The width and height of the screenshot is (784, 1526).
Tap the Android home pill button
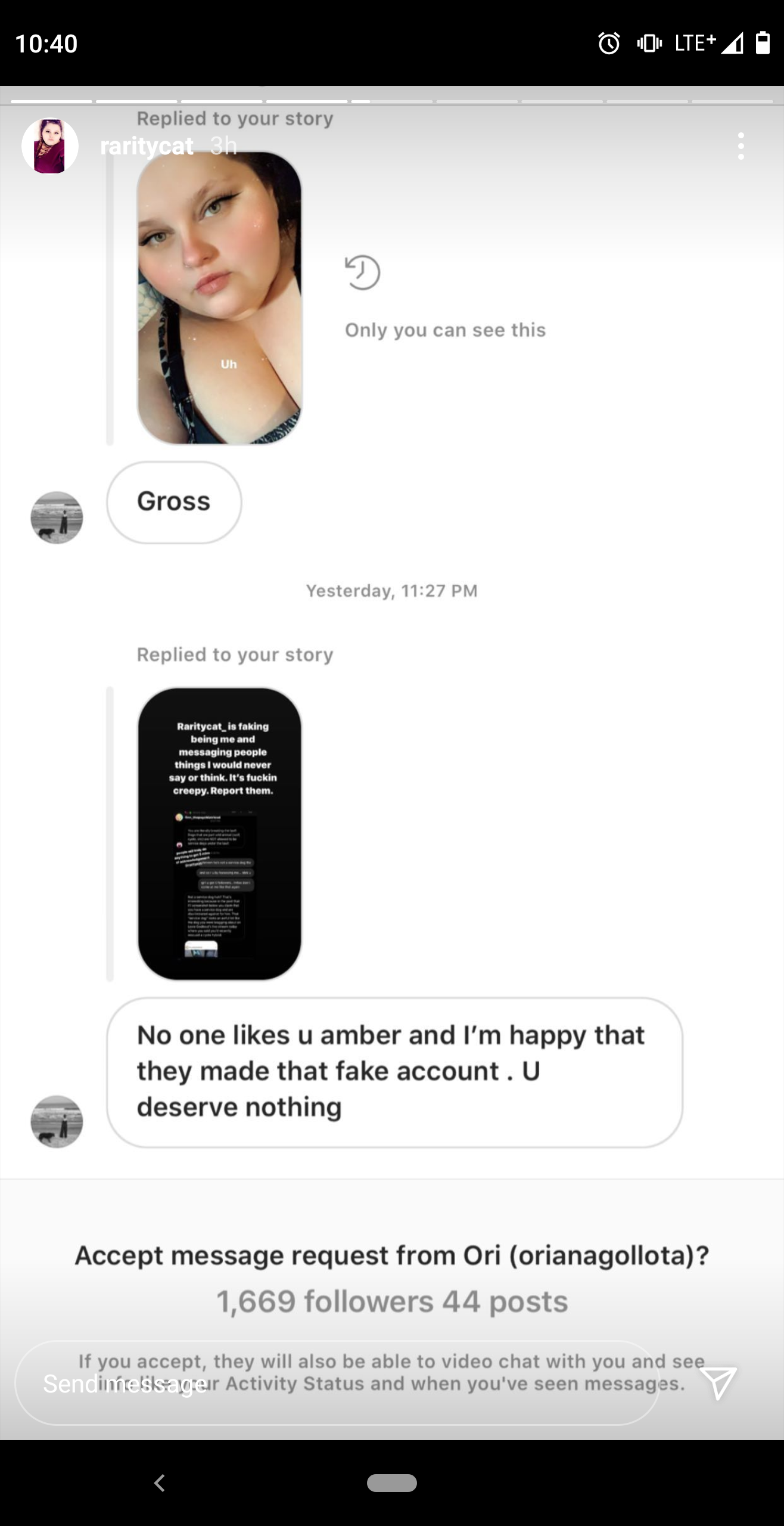pyautogui.click(x=391, y=1482)
